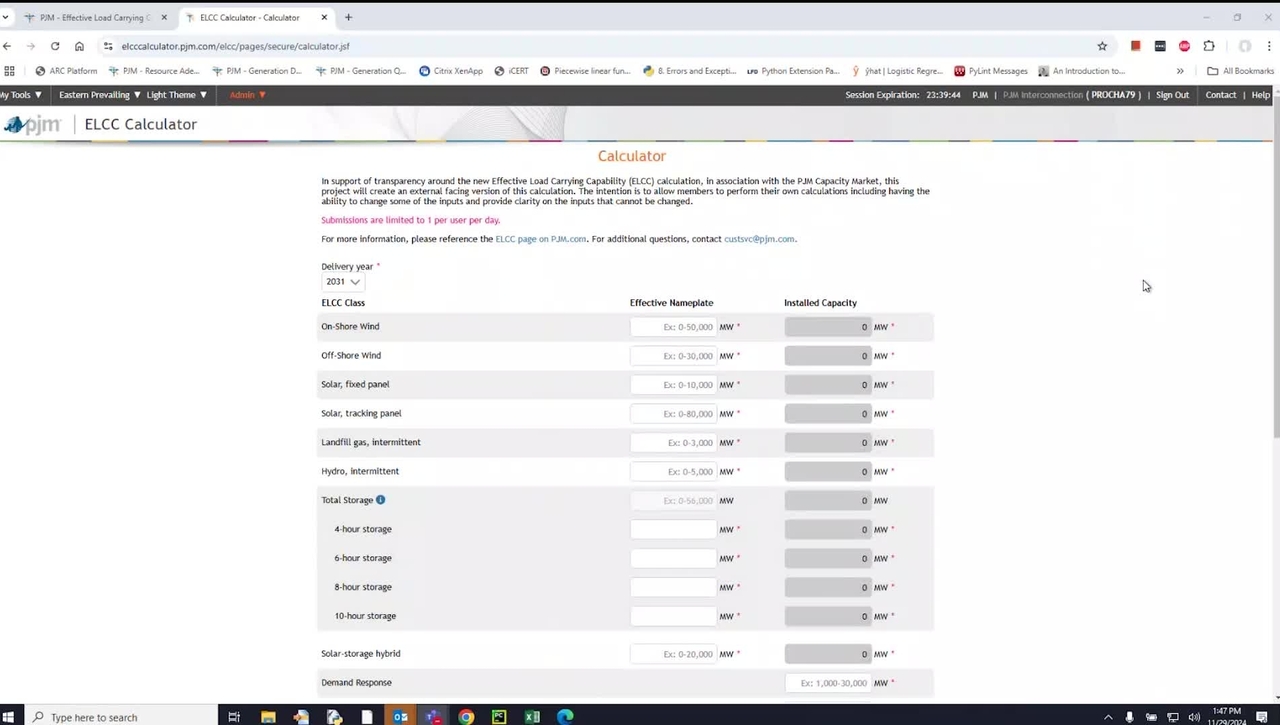Launch Excel from the taskbar
Image resolution: width=1280 pixels, height=725 pixels.
tap(532, 717)
